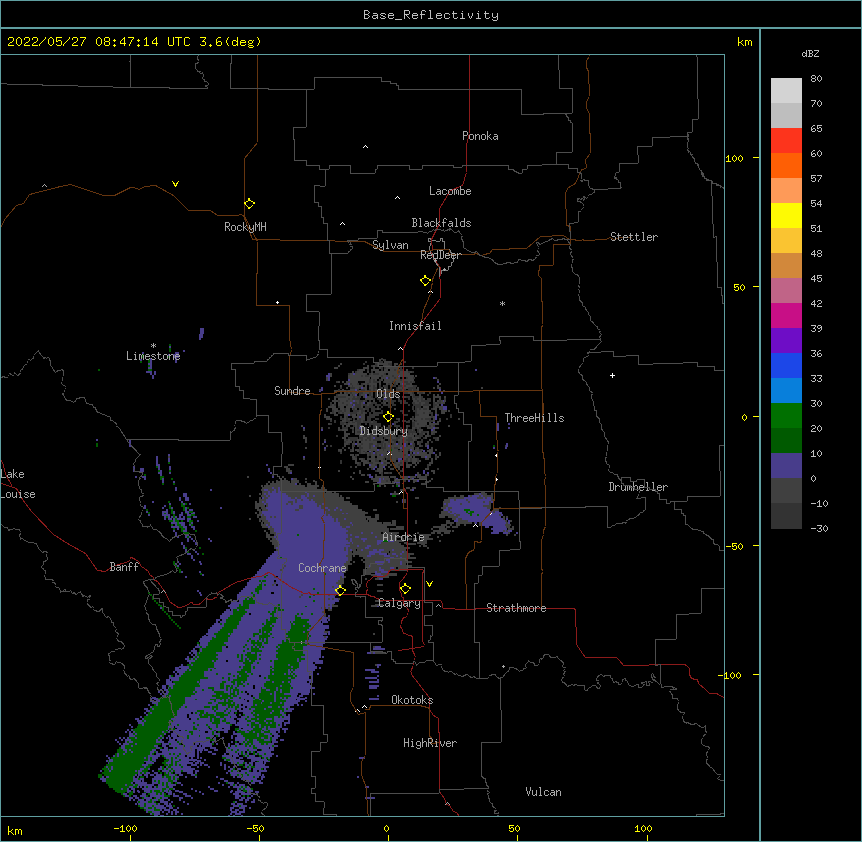Click the Sundre town label
Screen dimensions: 862x842
click(292, 391)
